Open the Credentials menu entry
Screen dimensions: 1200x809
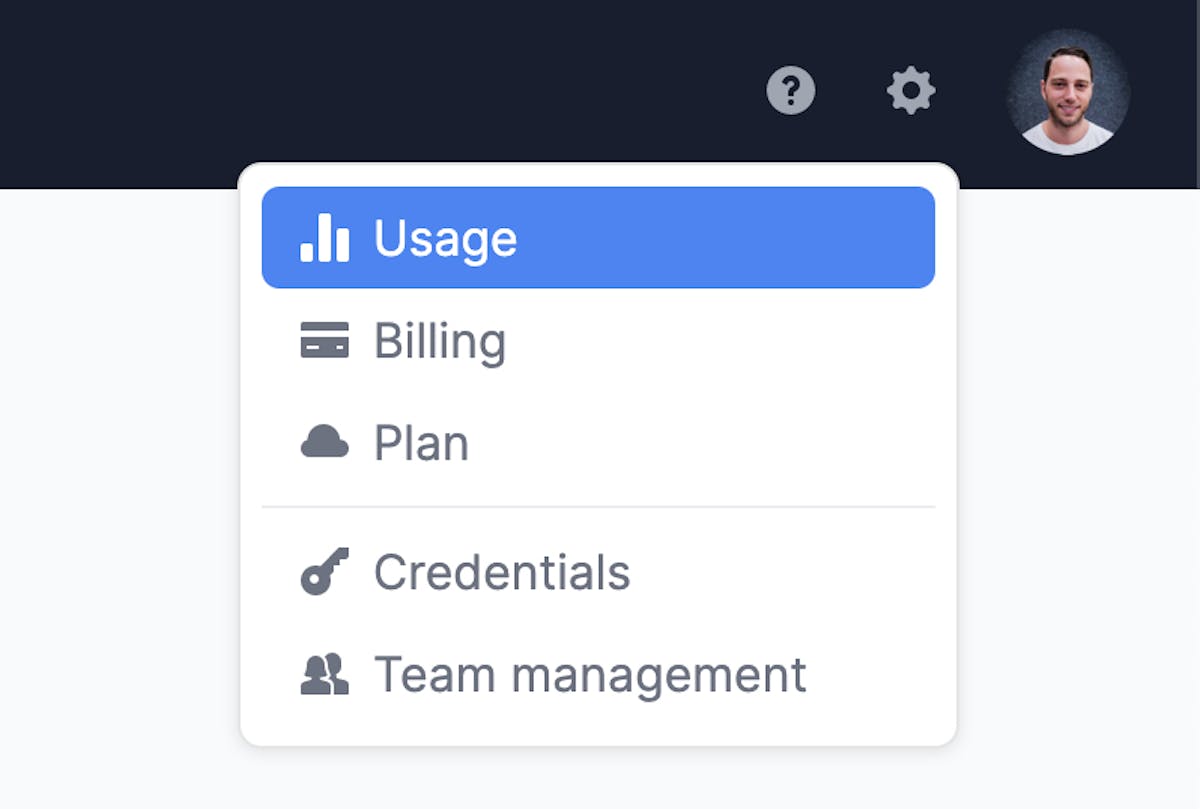598,572
